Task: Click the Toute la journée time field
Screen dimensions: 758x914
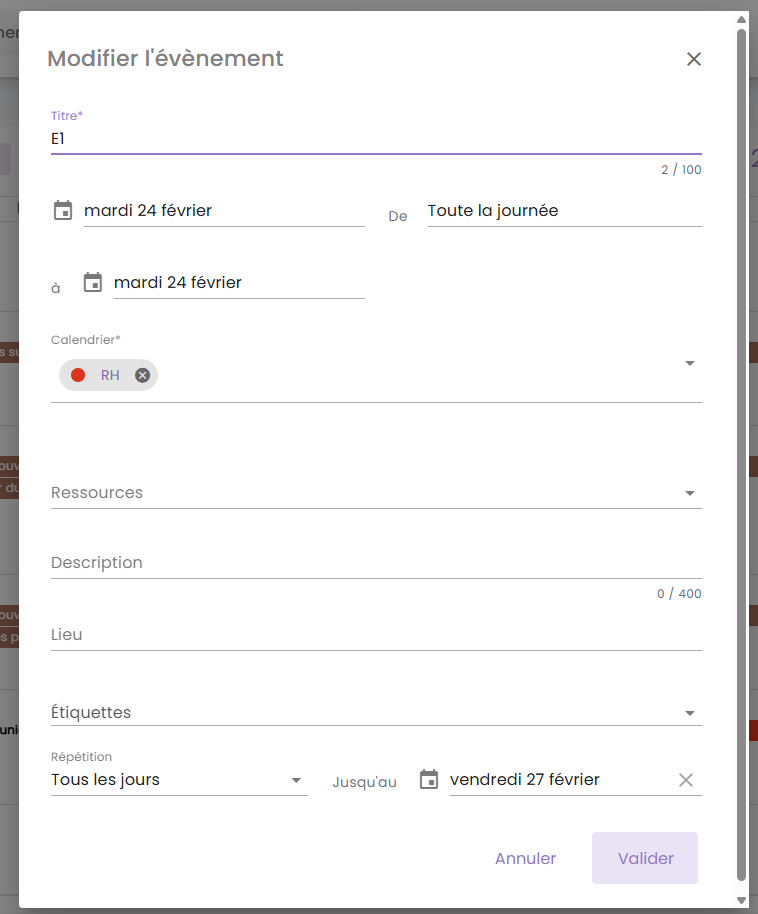Action: pos(564,211)
